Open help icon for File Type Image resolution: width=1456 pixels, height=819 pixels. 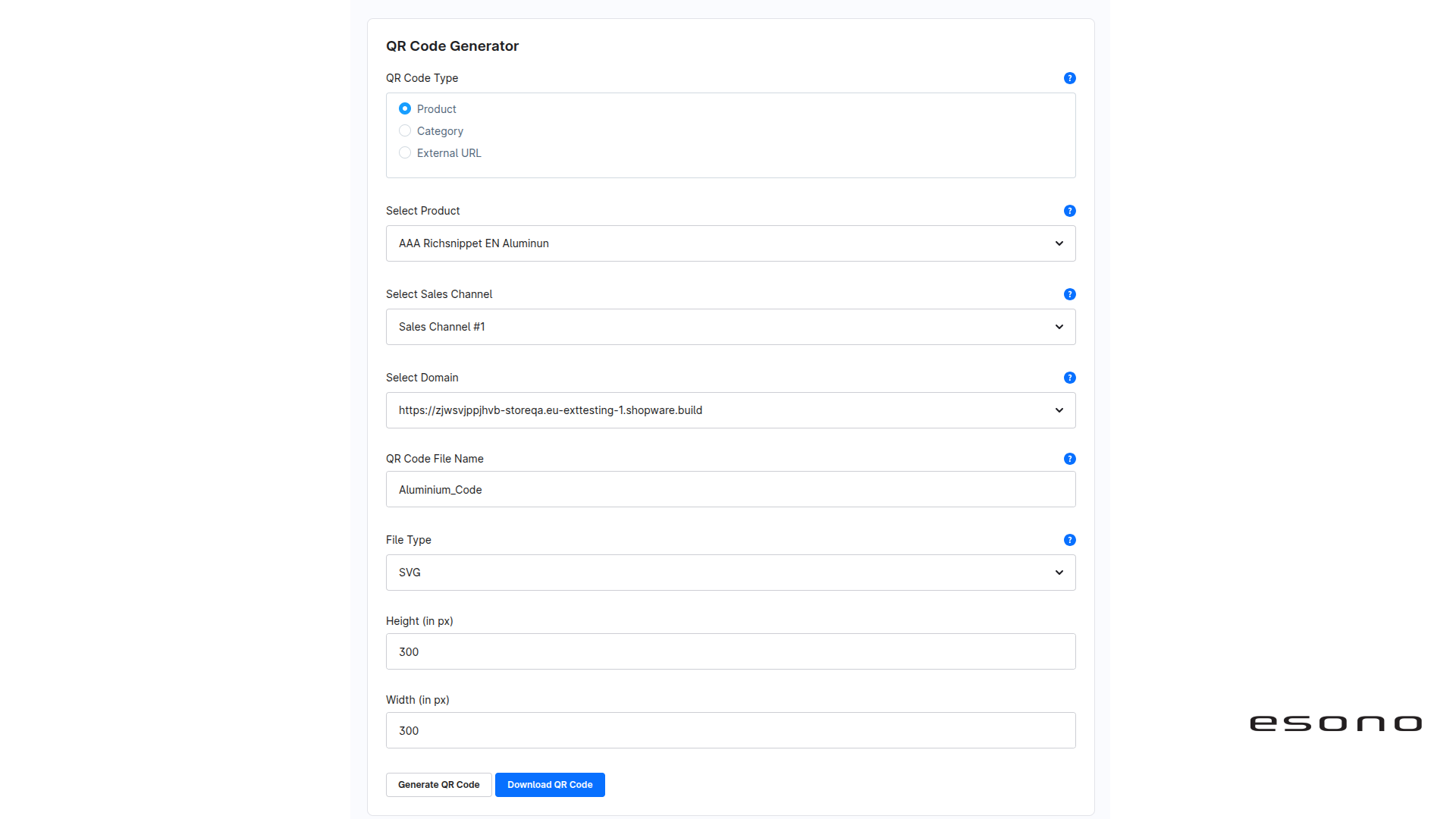coord(1069,540)
